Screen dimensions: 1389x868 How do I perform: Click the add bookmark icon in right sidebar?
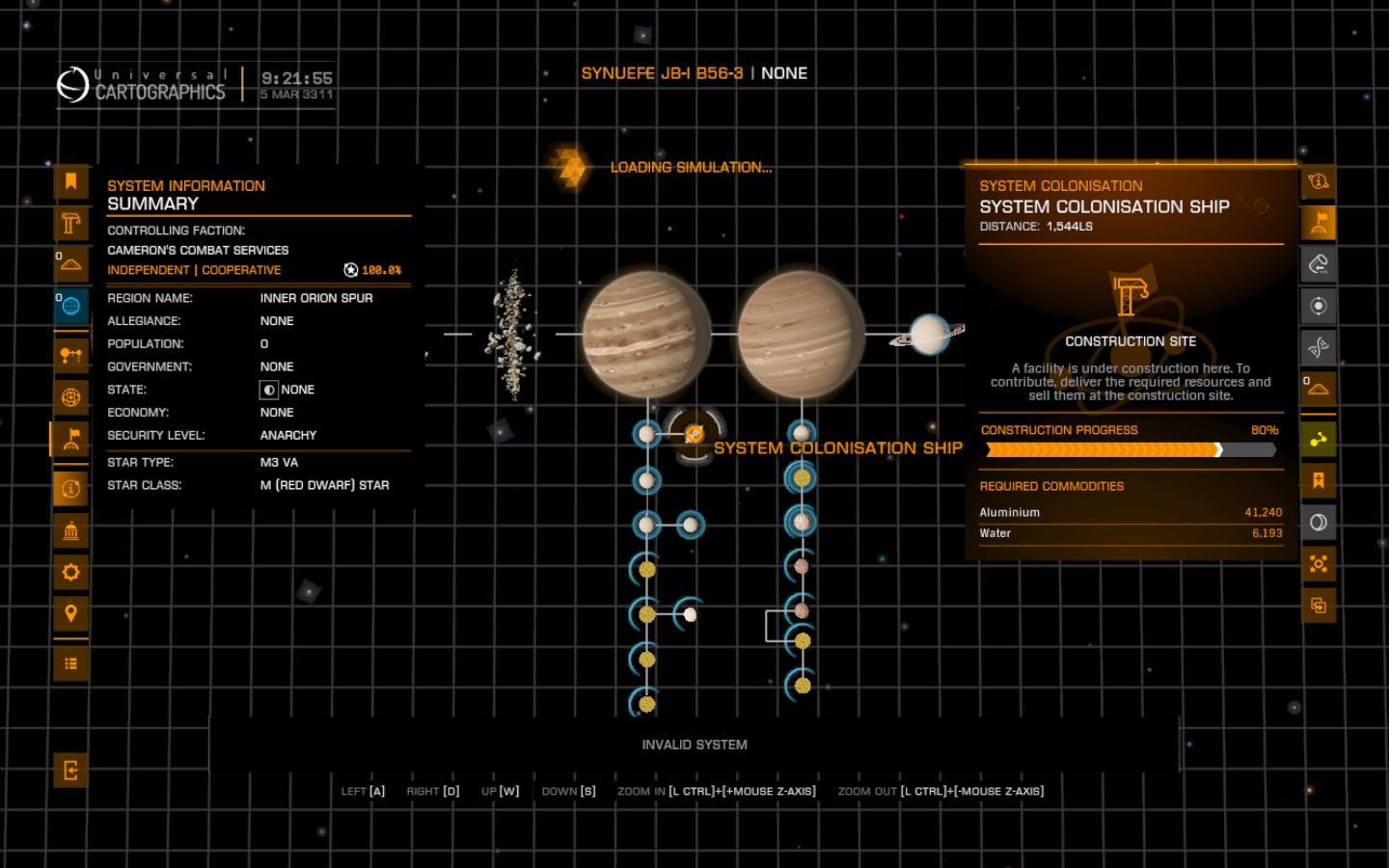pos(1319,480)
